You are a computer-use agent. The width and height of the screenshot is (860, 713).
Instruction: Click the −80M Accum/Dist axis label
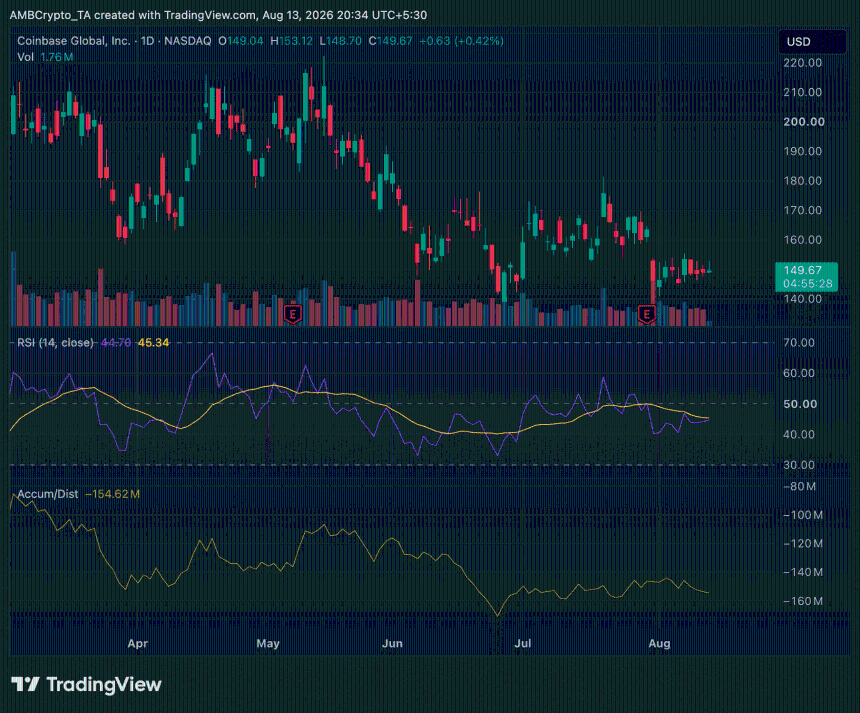[800, 486]
